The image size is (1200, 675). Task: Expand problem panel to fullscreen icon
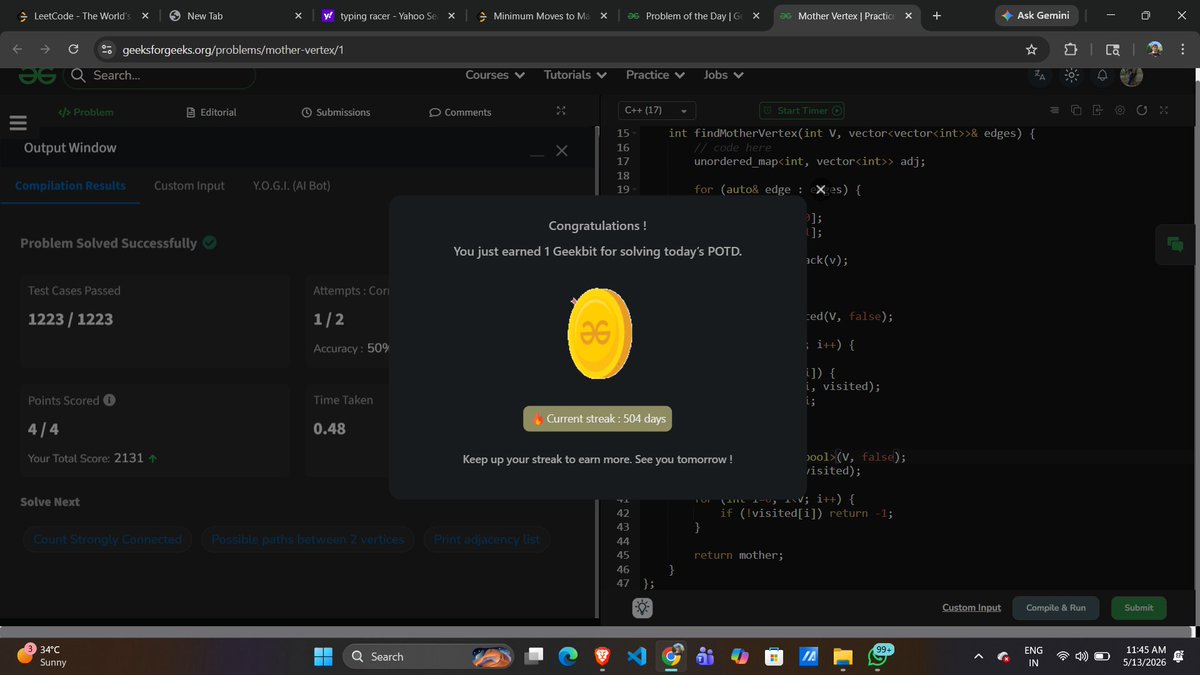coord(561,111)
